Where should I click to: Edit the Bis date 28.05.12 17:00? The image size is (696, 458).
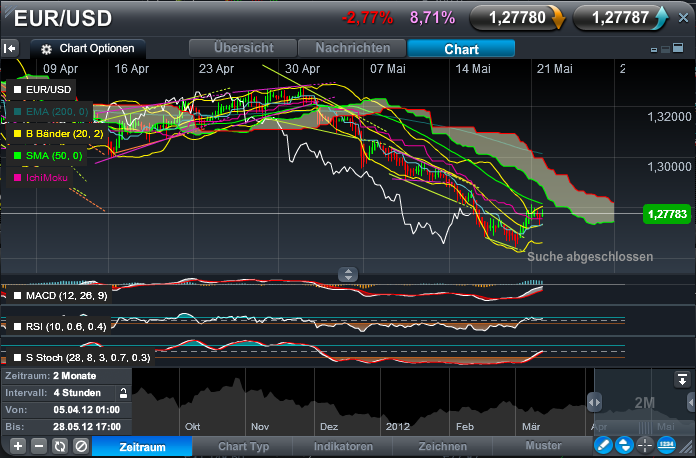[x=87, y=426]
